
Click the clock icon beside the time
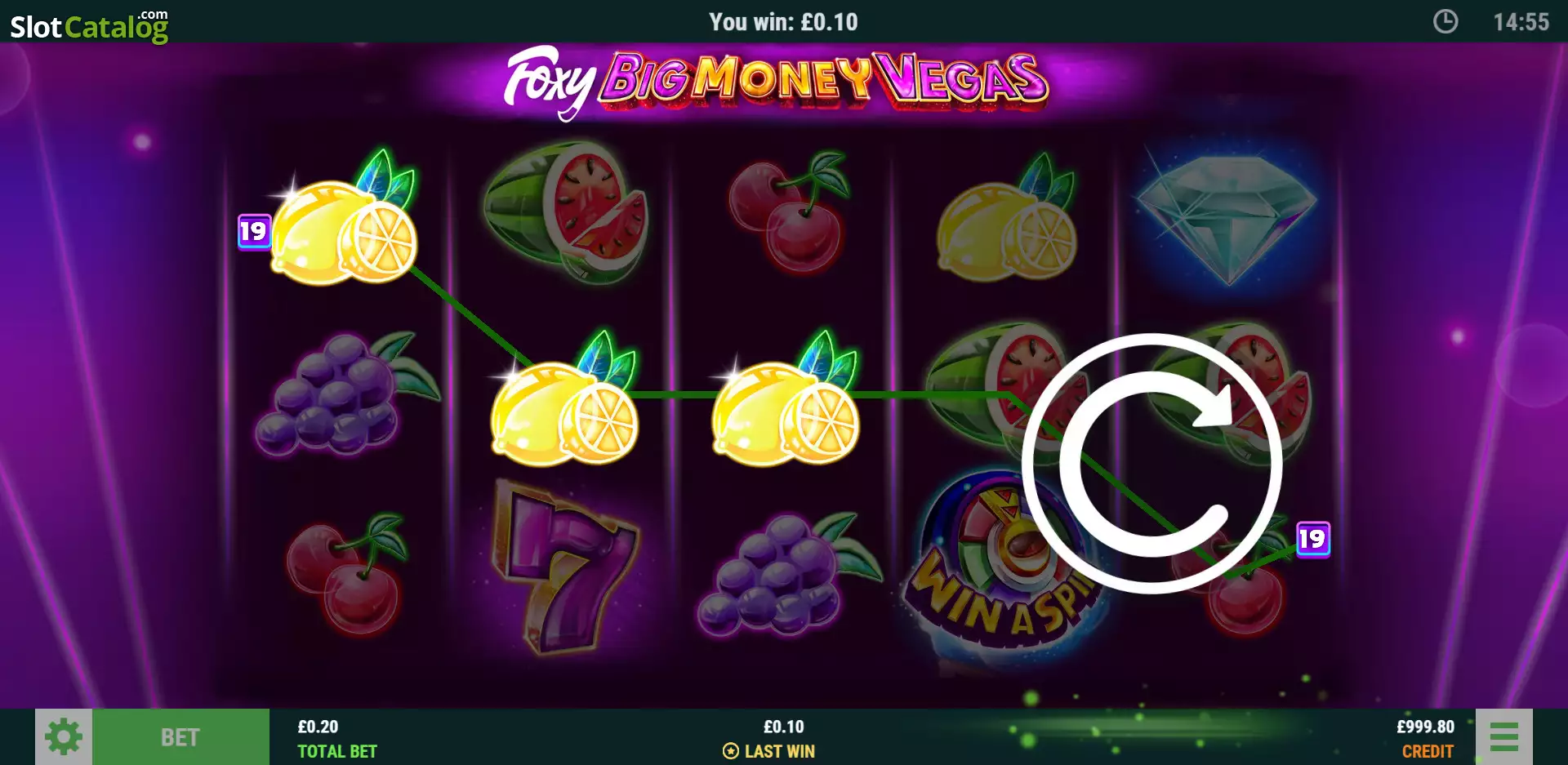click(x=1445, y=21)
